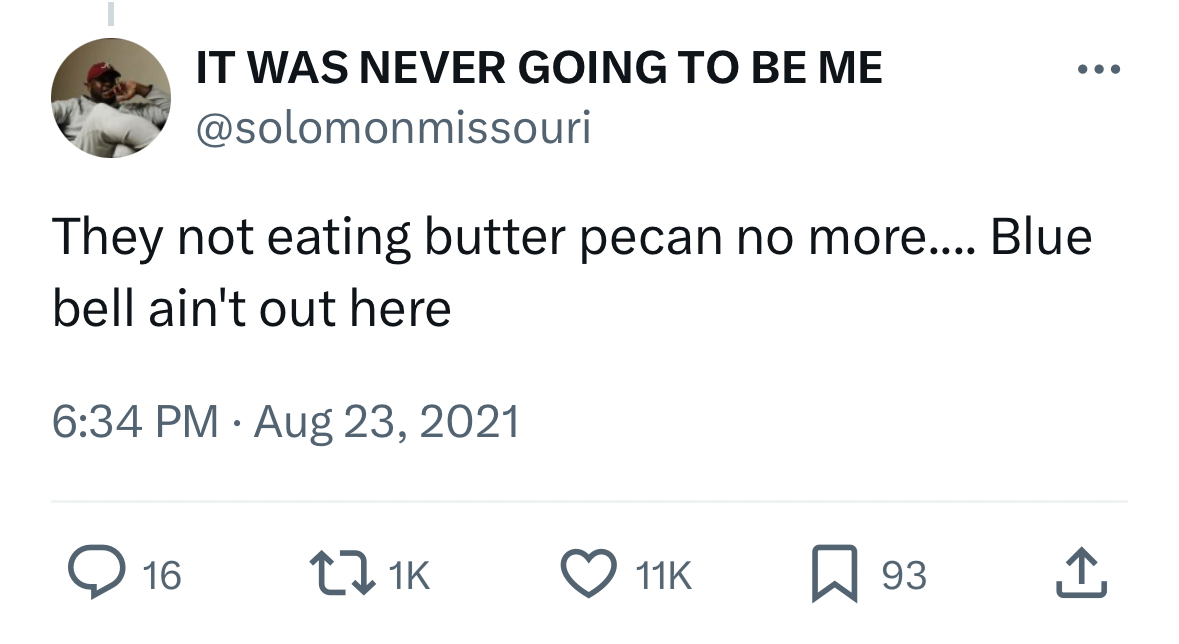Like the tweet with the heart icon
Image resolution: width=1179 pixels, height=644 pixels.
click(x=588, y=575)
